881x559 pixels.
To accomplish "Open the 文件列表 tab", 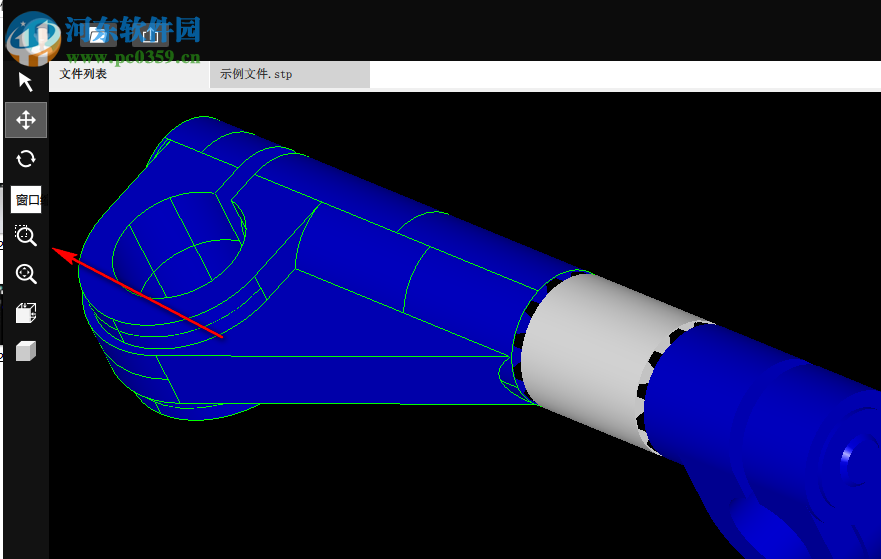I will (129, 74).
